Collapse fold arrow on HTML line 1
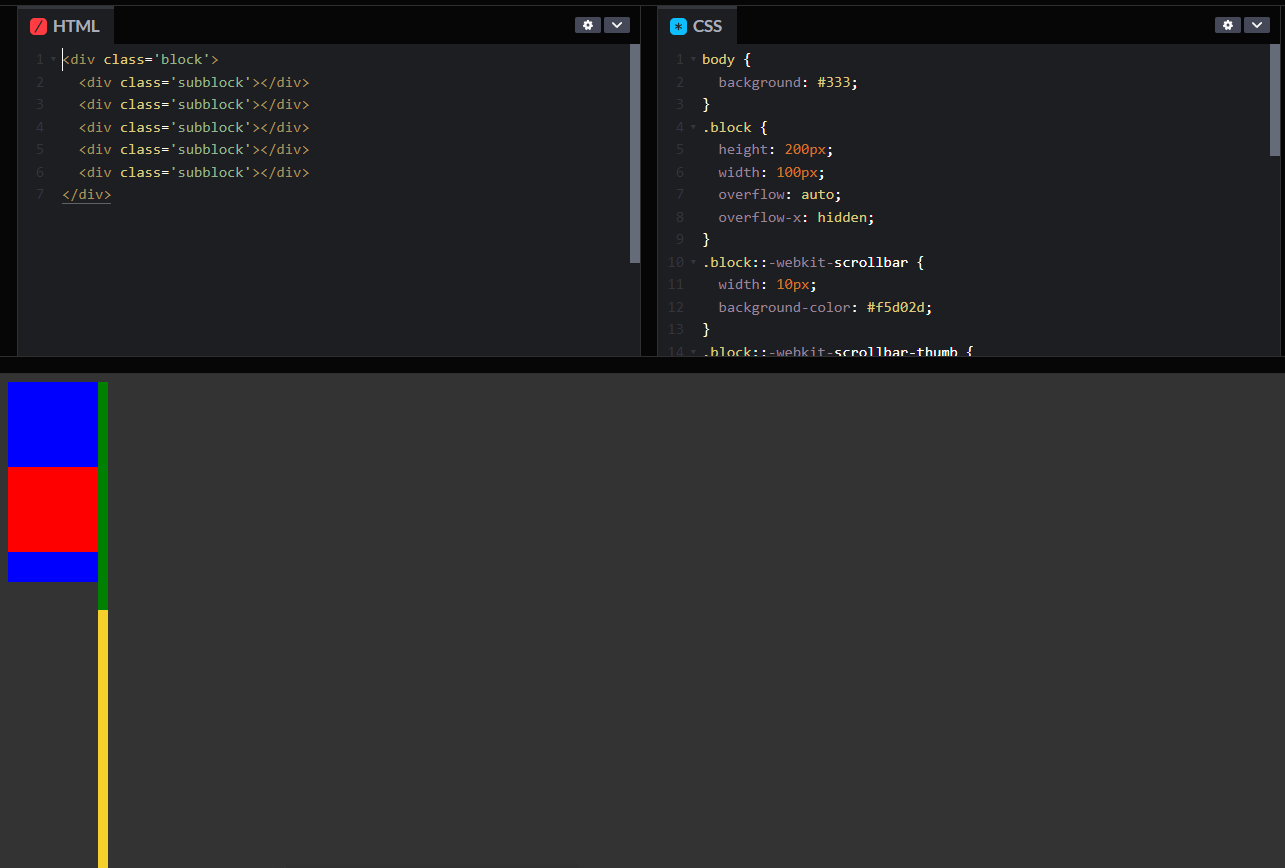The height and width of the screenshot is (868, 1285). 53,59
